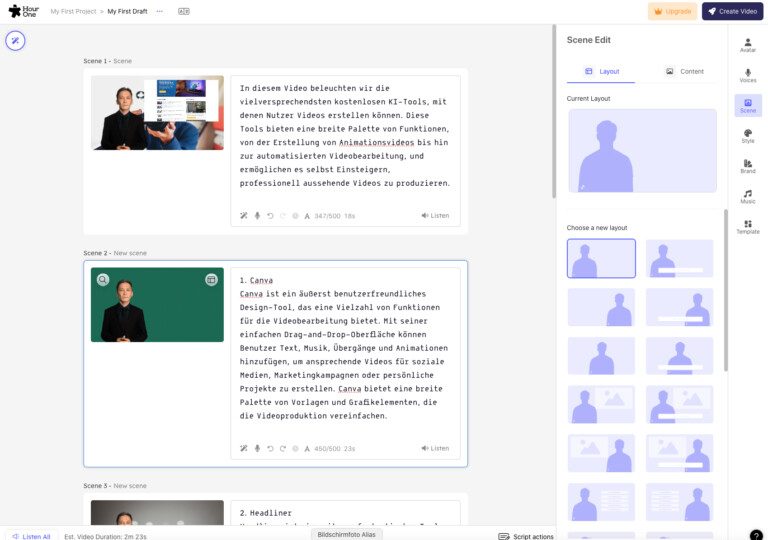Image resolution: width=768 pixels, height=540 pixels.
Task: Click the letter A pronunciation icon in Scene 1
Action: (x=307, y=216)
